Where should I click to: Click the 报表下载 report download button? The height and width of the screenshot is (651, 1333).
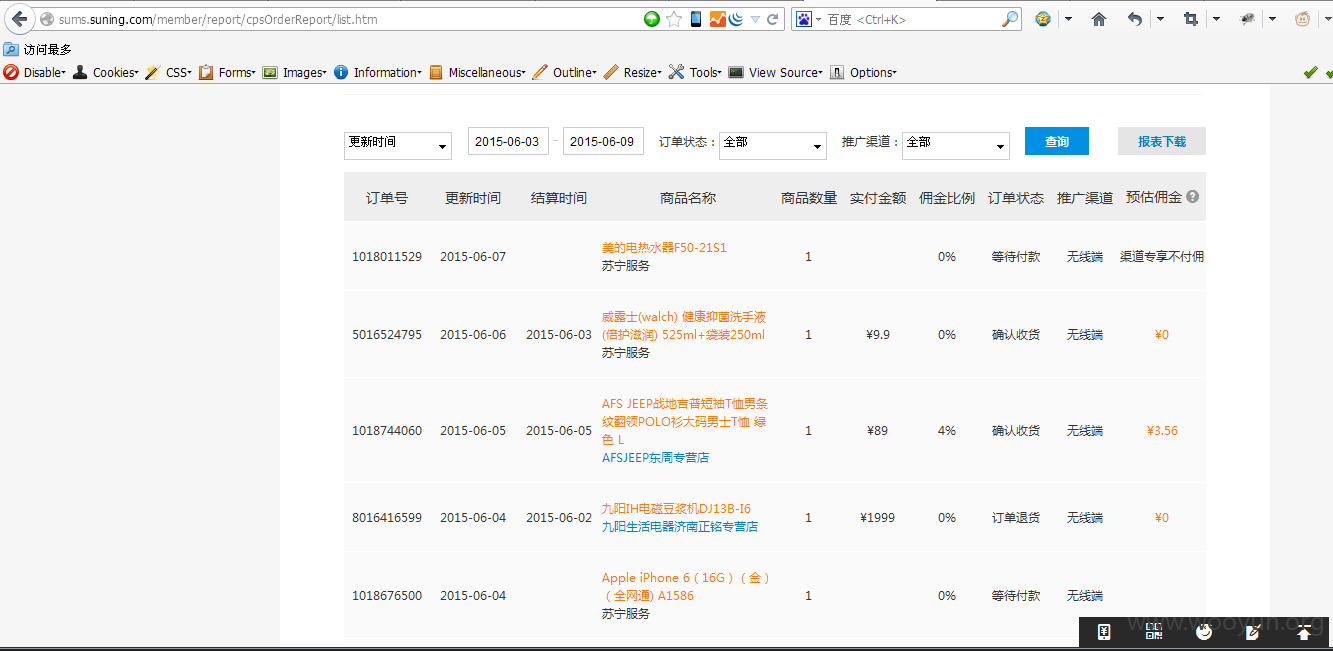tap(1162, 141)
